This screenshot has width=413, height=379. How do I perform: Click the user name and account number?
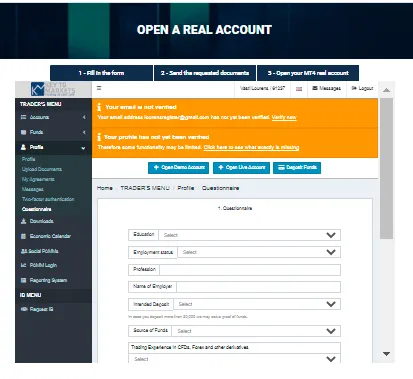pos(262,88)
